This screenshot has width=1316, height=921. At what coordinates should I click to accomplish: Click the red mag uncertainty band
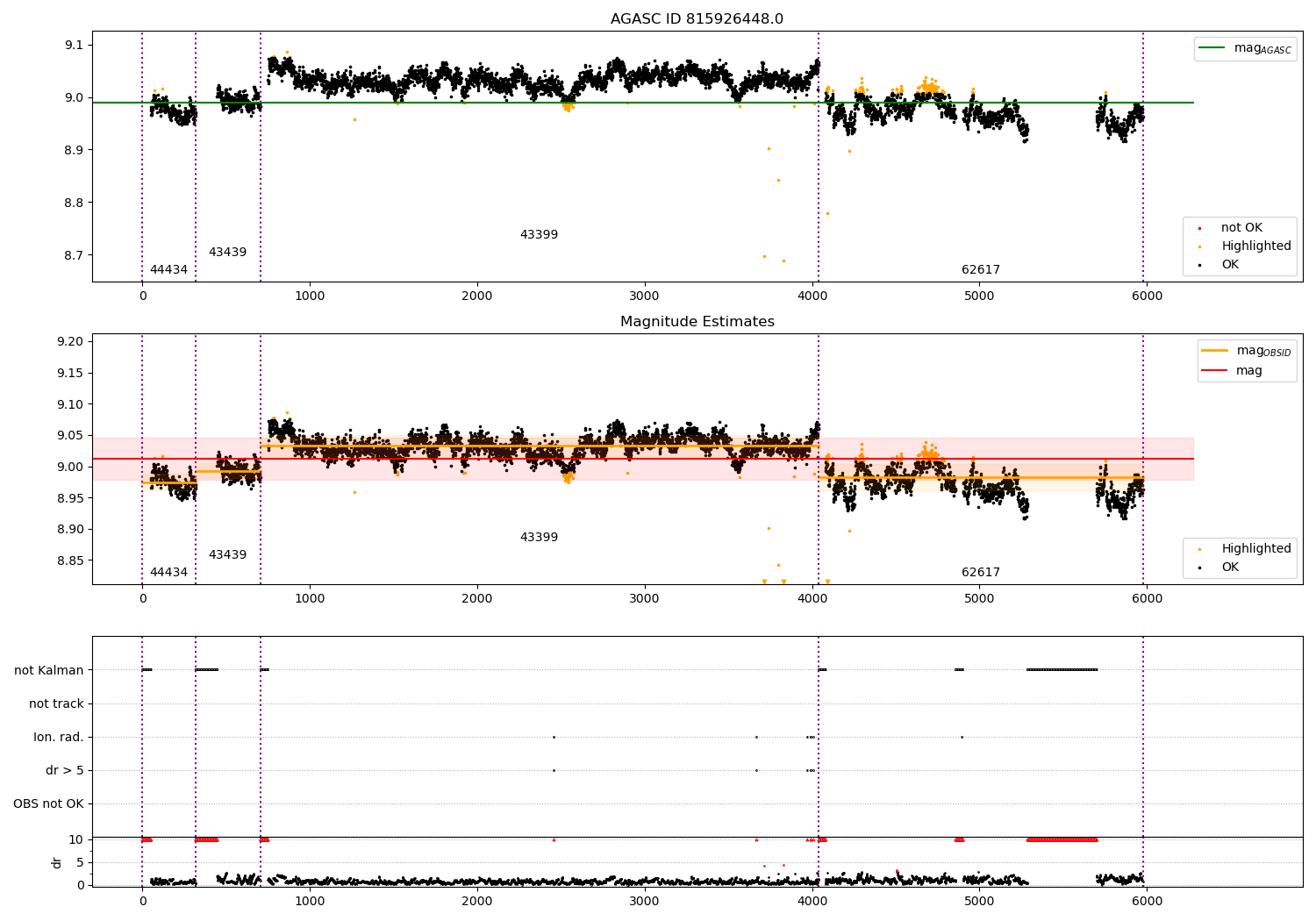[x=642, y=459]
